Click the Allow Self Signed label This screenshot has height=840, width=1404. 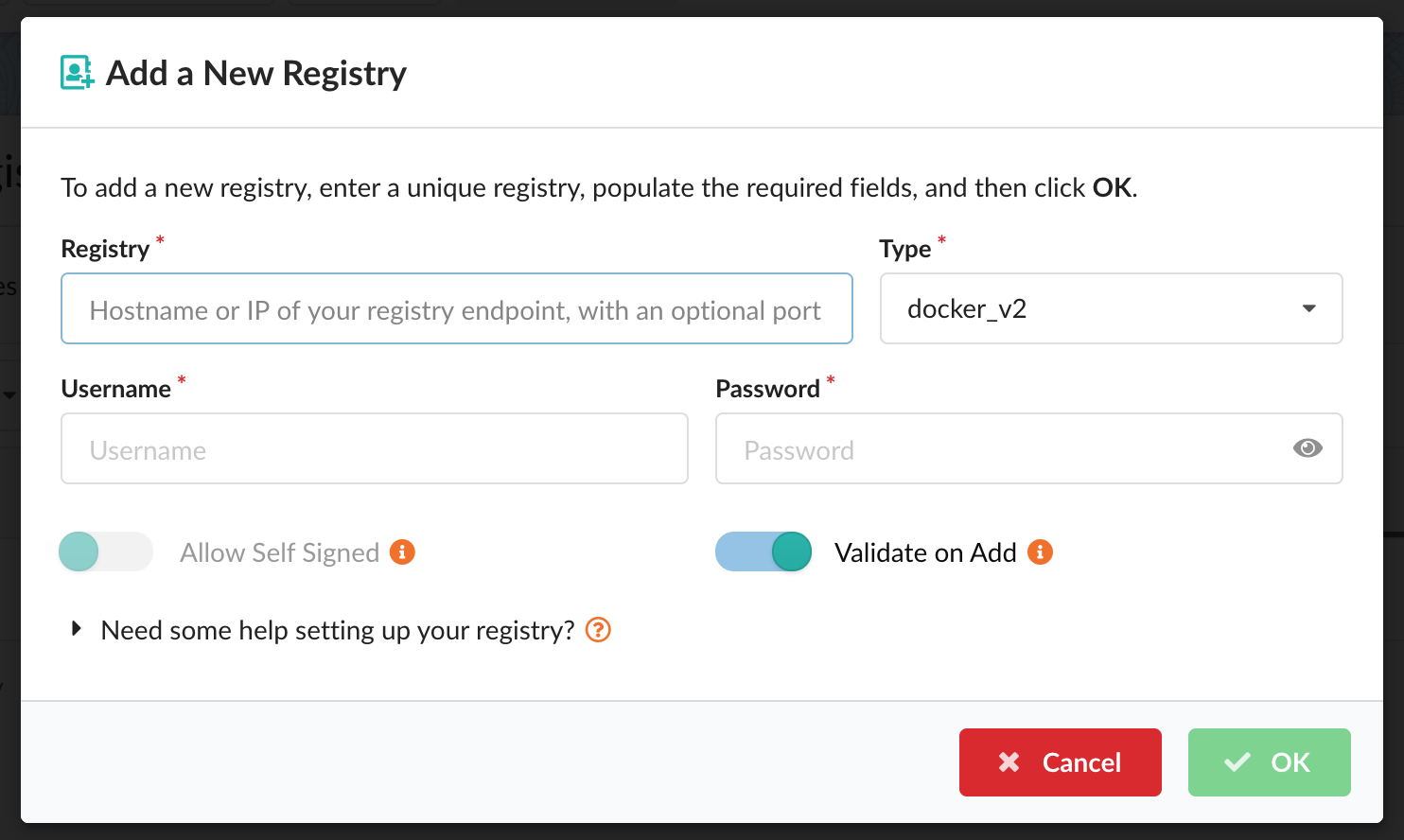click(x=279, y=552)
